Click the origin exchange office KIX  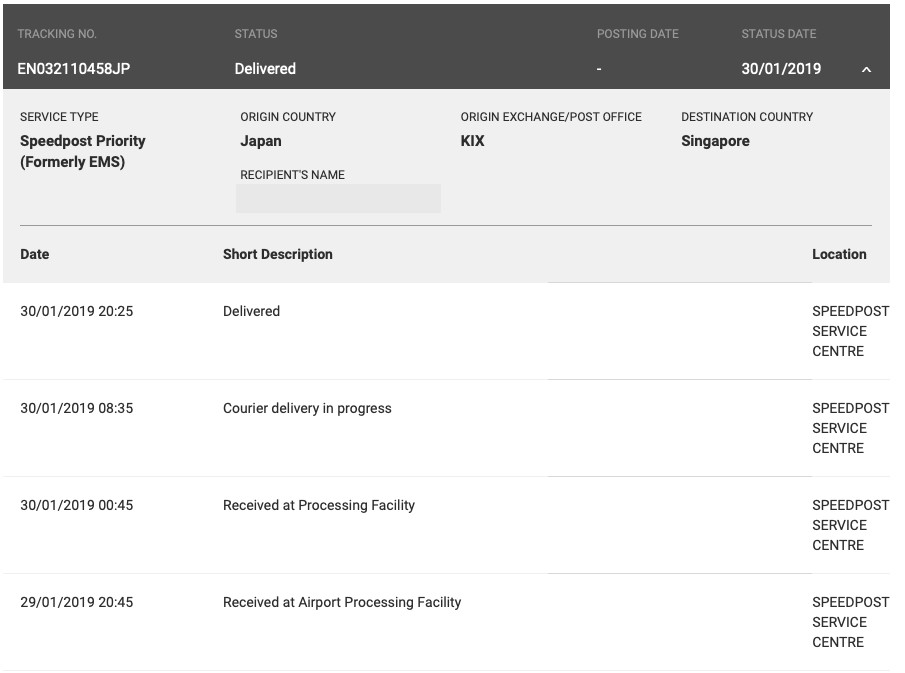click(472, 141)
